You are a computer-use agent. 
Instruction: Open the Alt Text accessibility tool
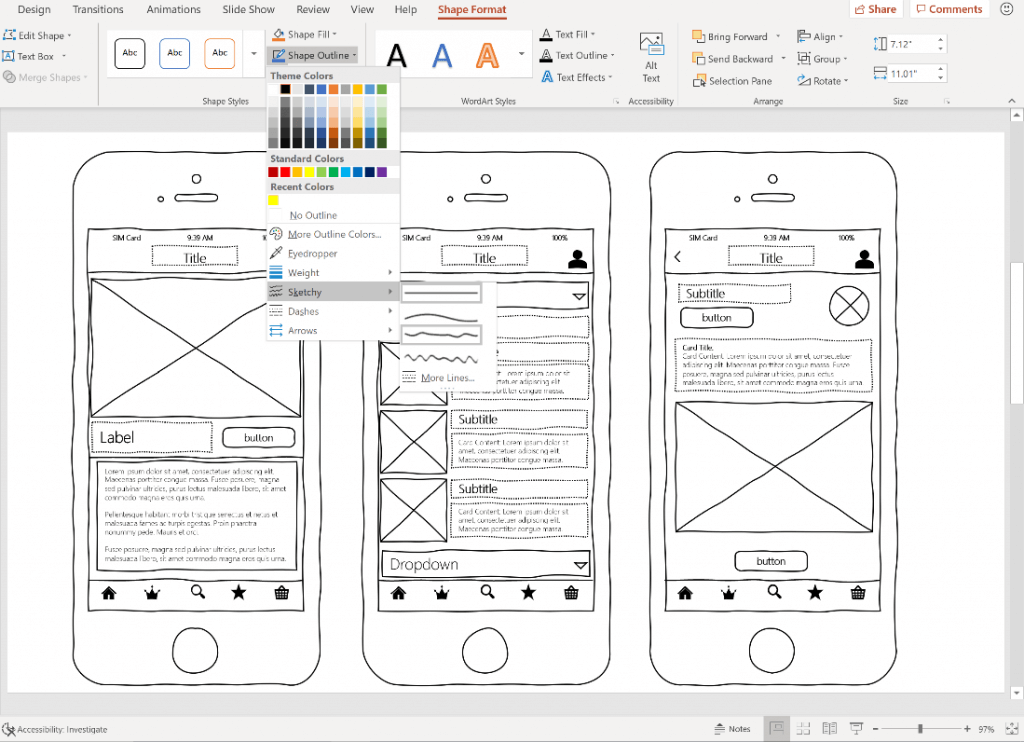click(651, 57)
